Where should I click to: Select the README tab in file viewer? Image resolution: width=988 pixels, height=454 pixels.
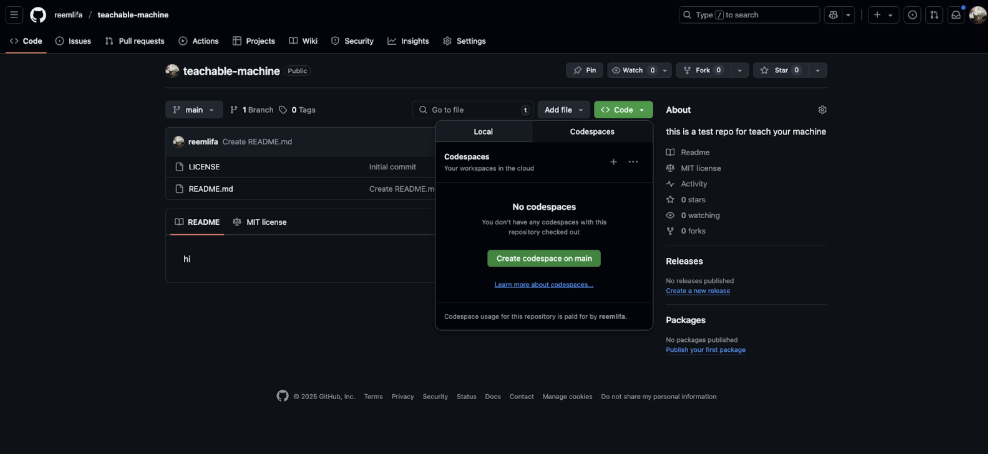click(x=197, y=222)
